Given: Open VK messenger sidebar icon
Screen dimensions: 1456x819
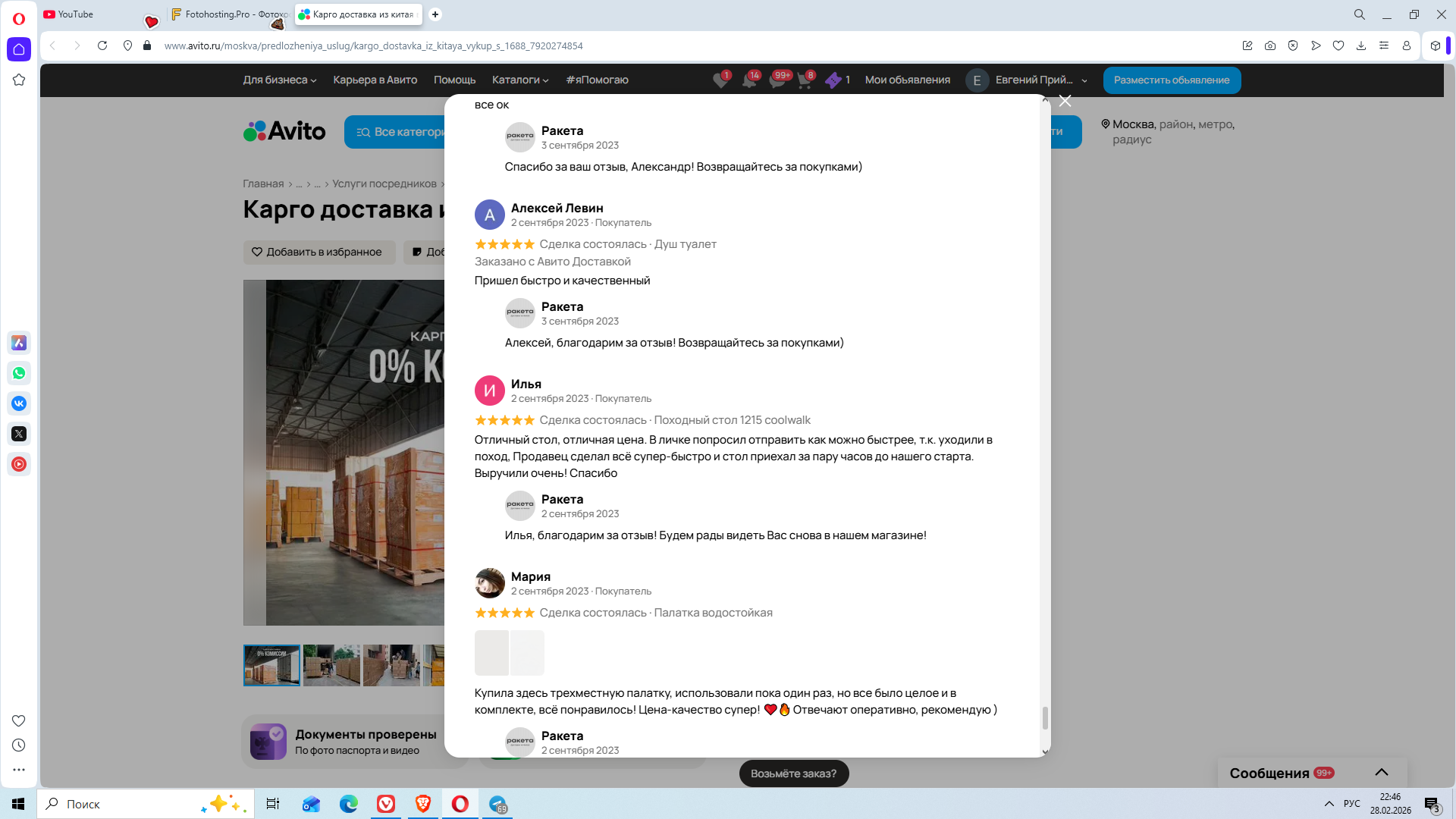Looking at the screenshot, I should click(x=19, y=403).
